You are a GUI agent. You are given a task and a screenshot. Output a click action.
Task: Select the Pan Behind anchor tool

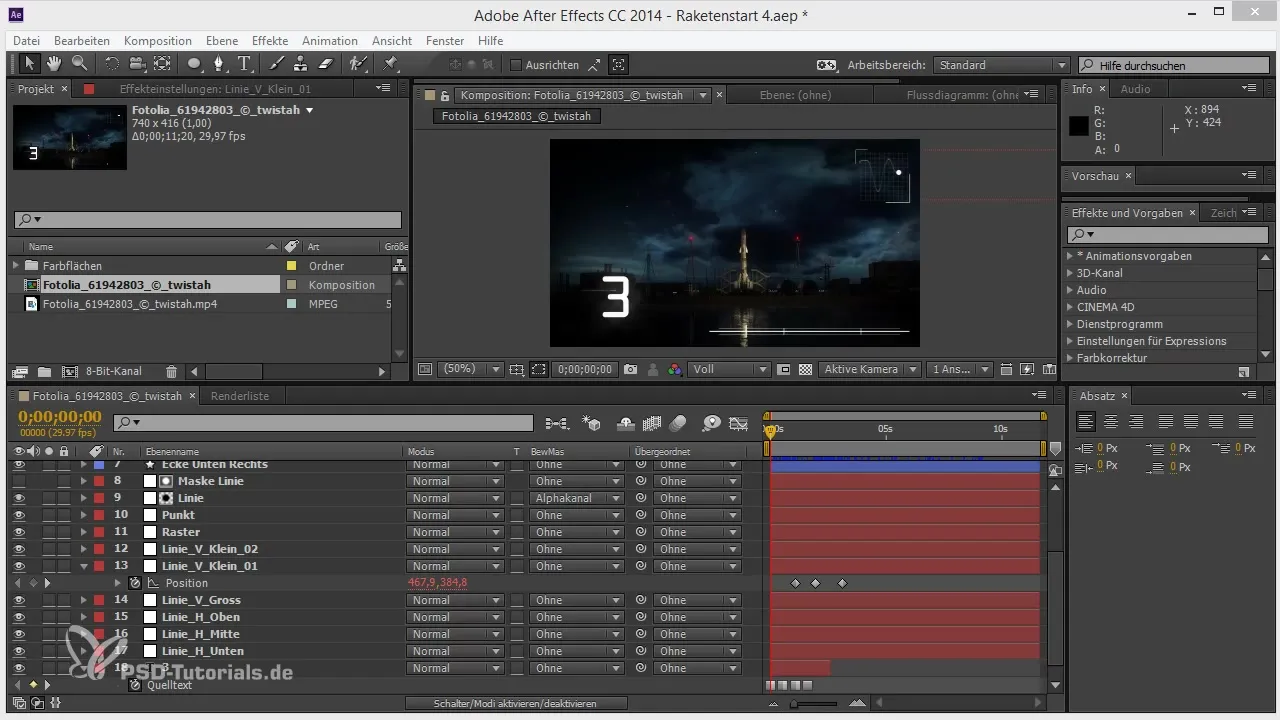click(162, 64)
